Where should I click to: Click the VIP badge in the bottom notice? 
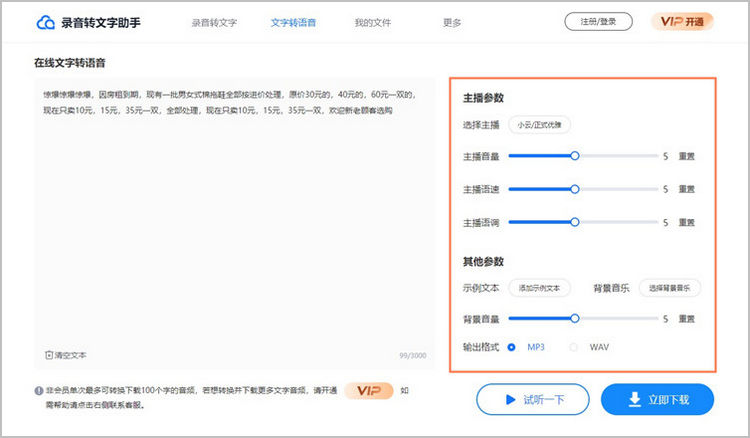click(x=369, y=391)
